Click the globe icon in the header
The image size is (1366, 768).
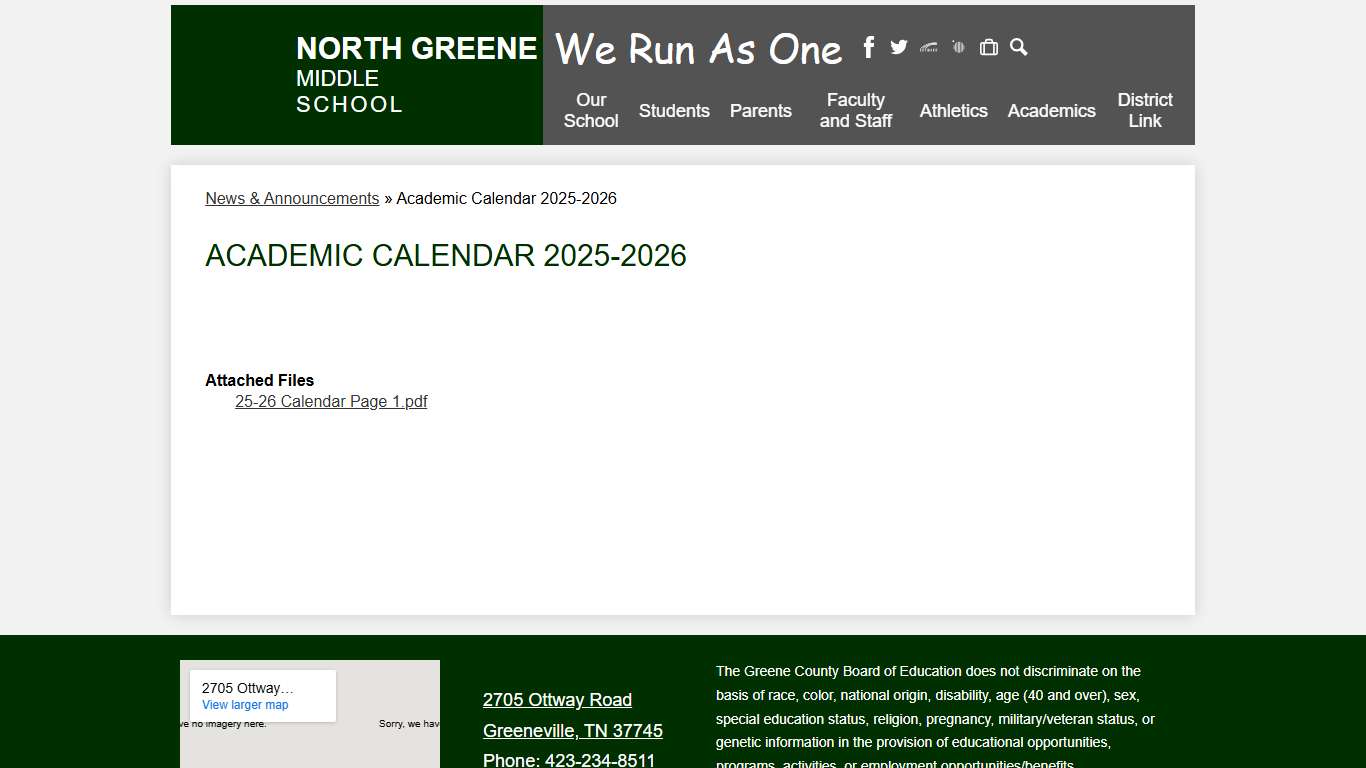pos(958,47)
